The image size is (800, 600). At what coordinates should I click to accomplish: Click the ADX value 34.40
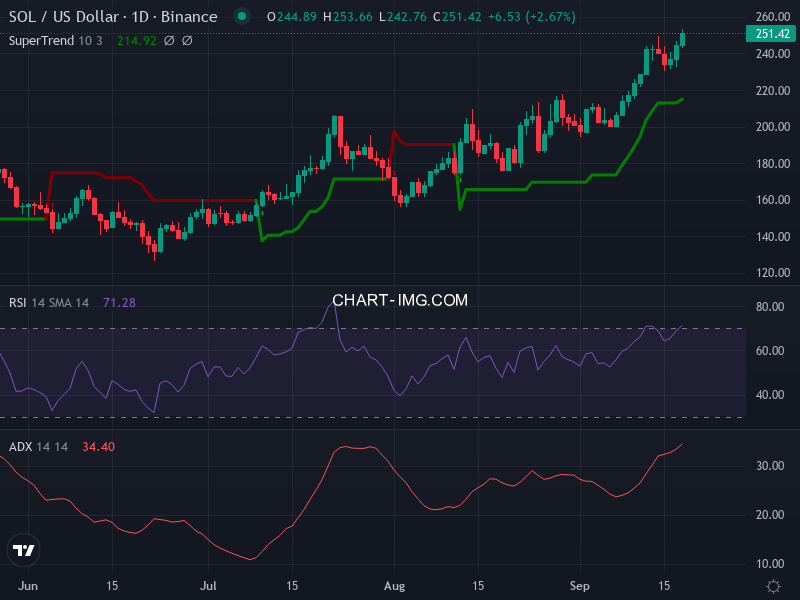click(97, 446)
